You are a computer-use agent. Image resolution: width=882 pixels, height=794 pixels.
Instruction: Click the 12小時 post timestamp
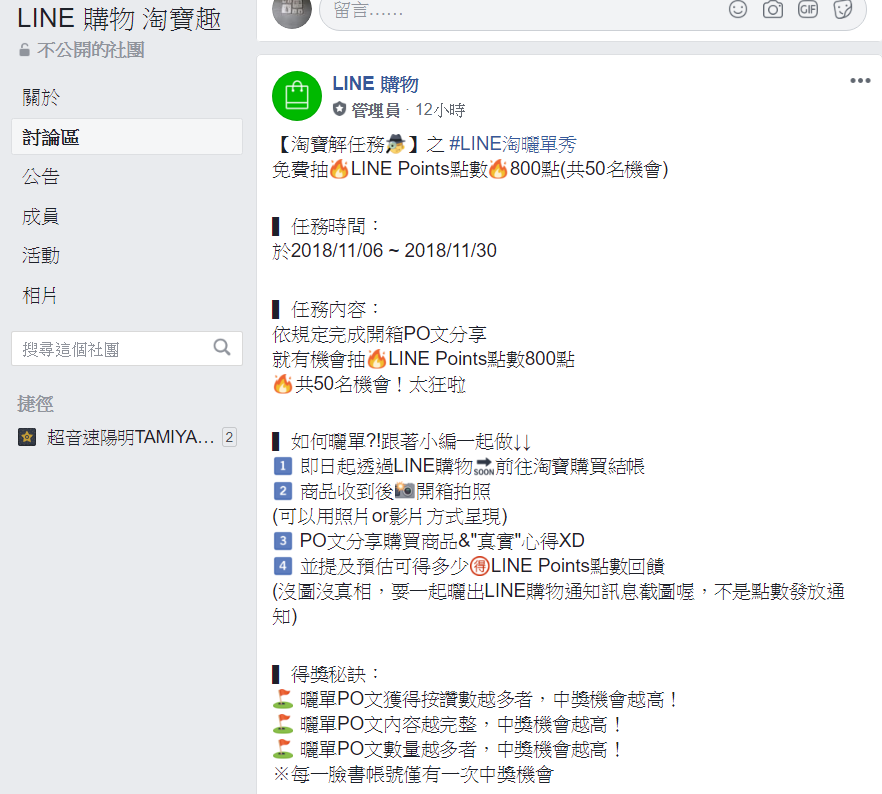[x=440, y=110]
